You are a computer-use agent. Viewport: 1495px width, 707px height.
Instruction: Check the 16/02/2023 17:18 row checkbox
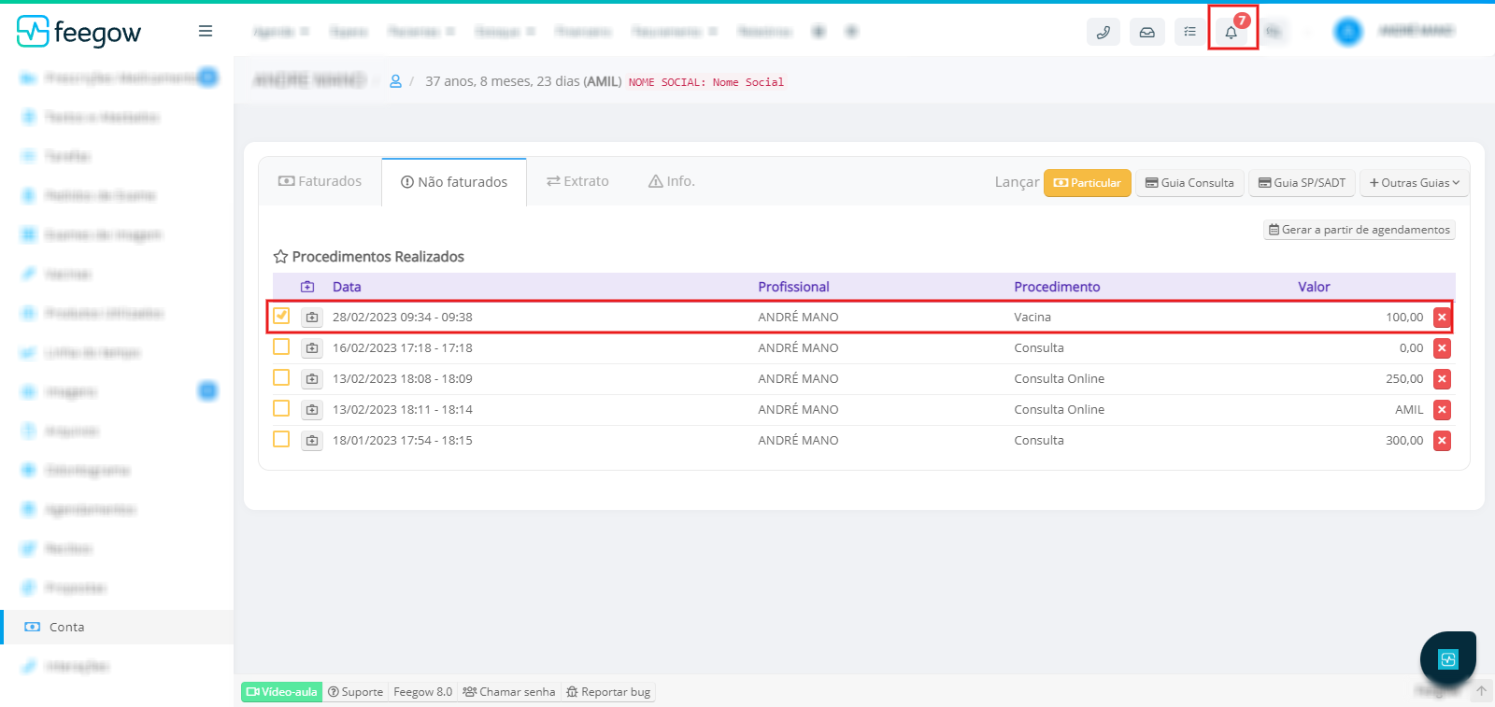point(281,347)
